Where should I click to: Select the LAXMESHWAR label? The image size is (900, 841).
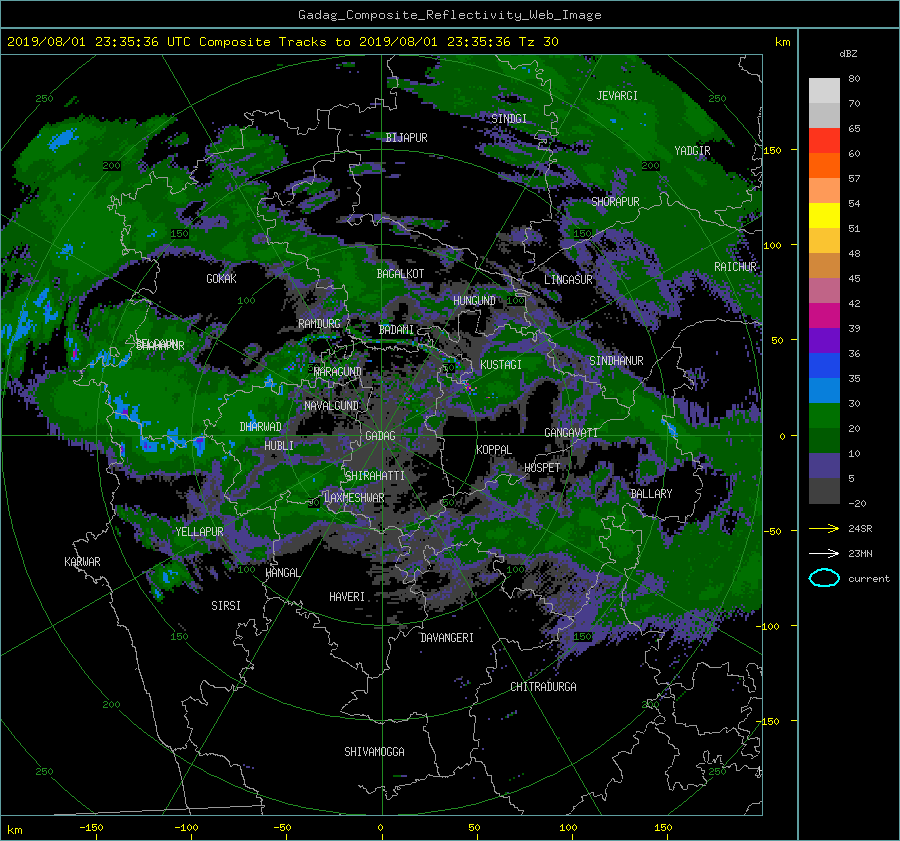pos(354,498)
